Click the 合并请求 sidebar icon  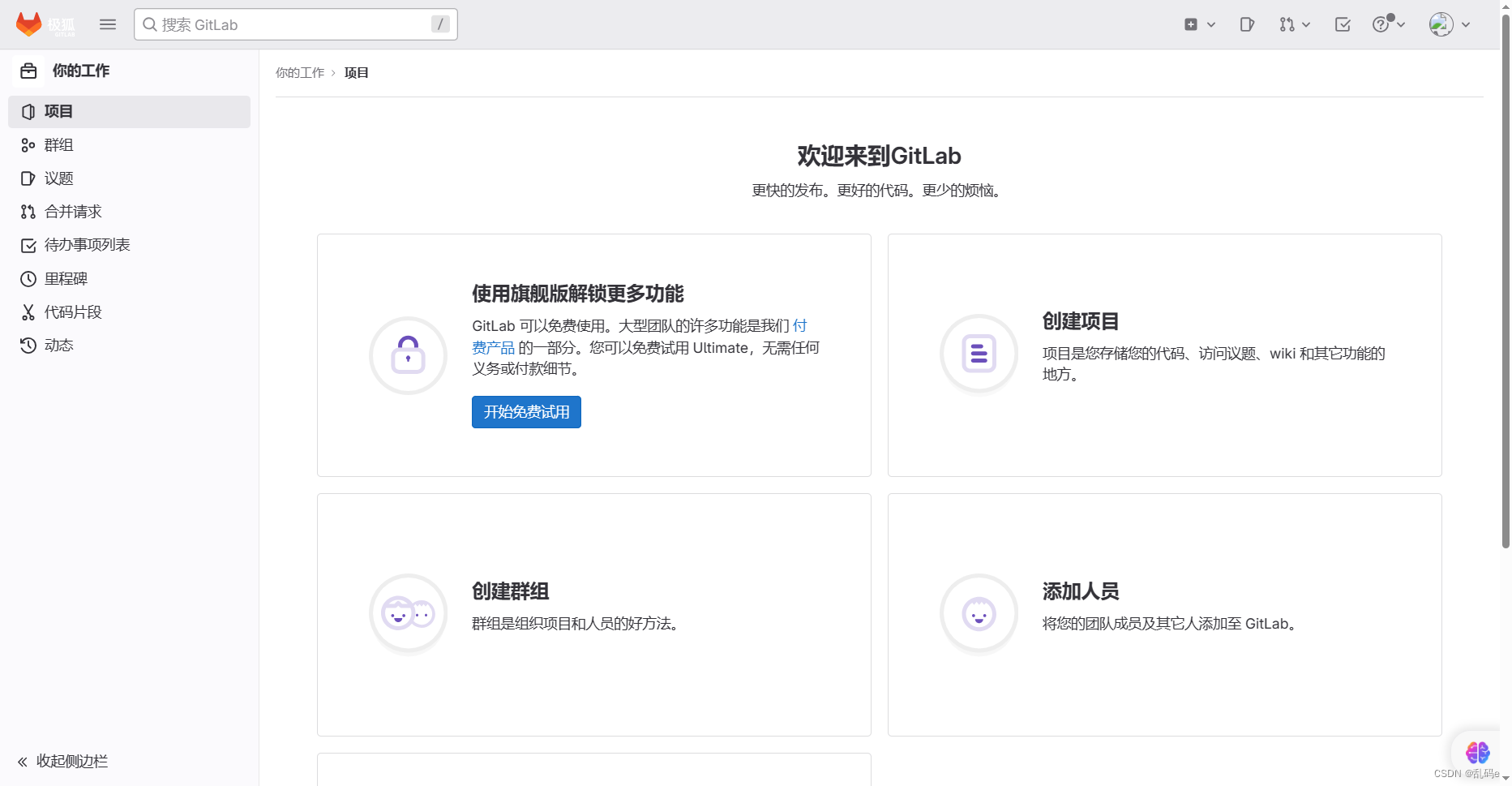point(28,212)
